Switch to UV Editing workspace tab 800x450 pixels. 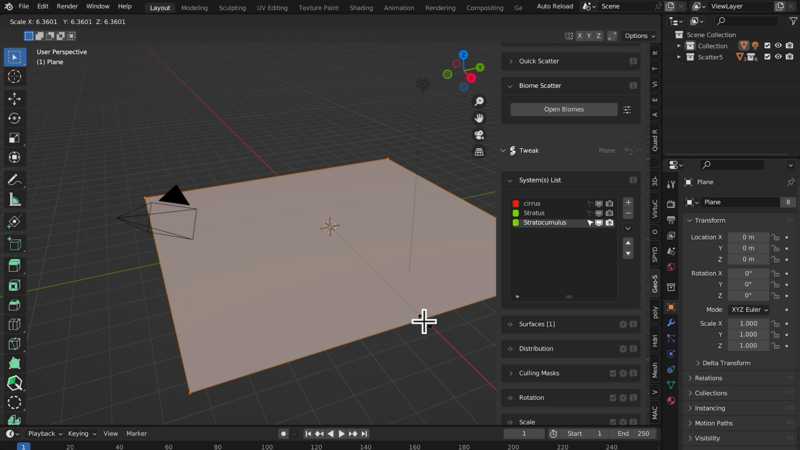[272, 8]
